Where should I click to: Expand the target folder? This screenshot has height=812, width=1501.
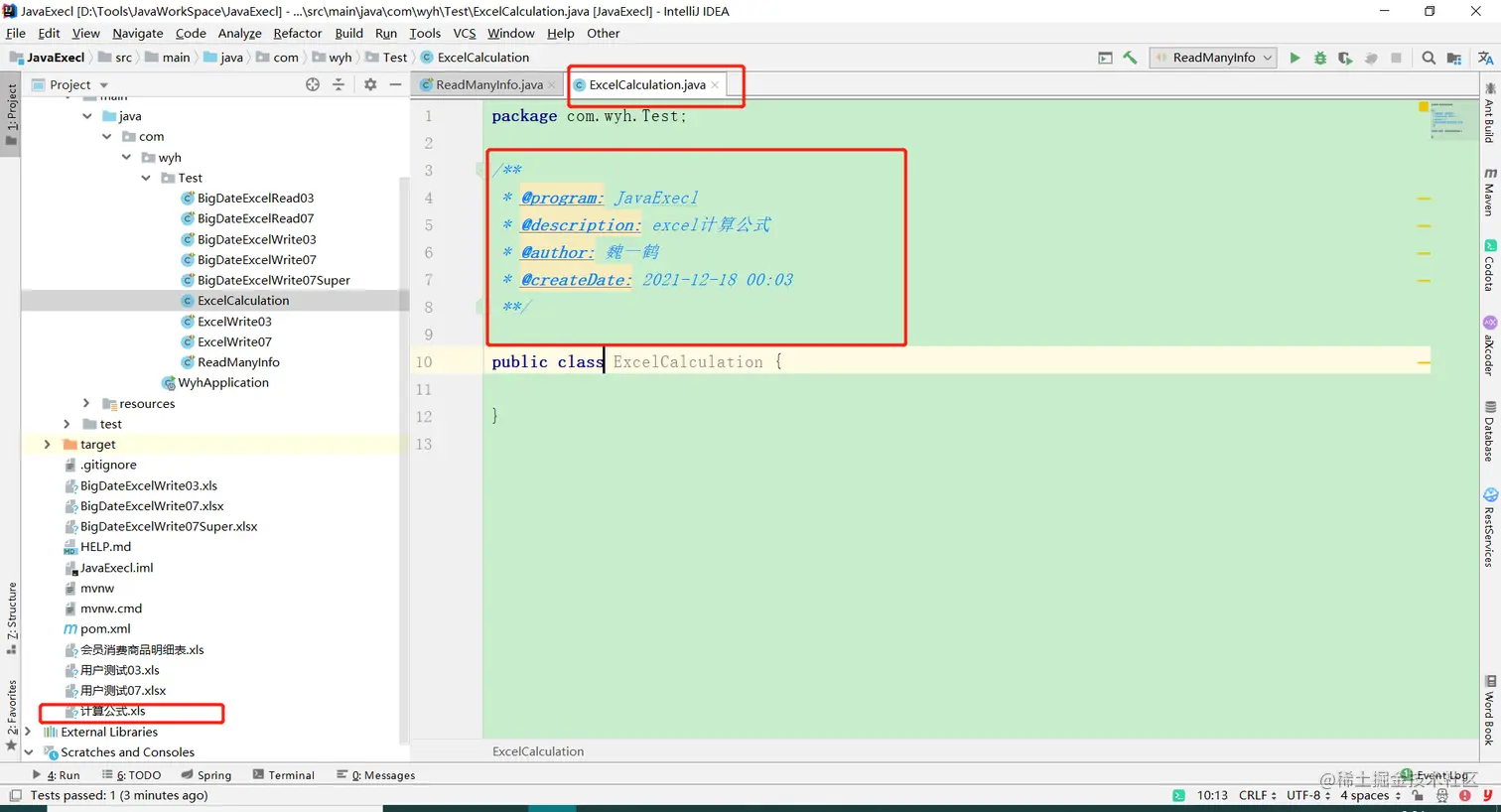[47, 445]
